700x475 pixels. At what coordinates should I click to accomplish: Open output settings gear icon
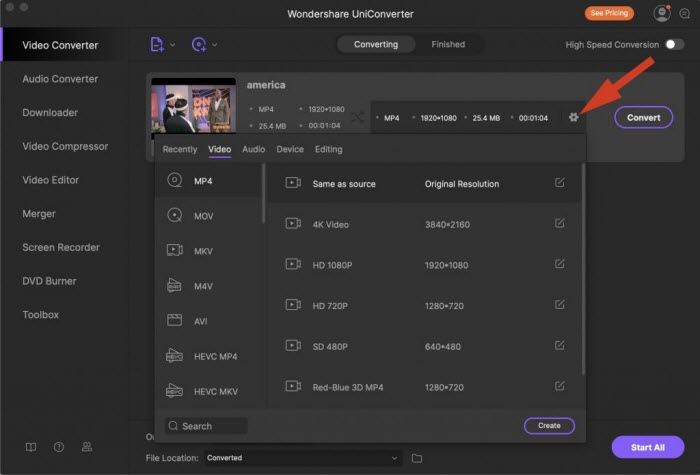[x=573, y=117]
